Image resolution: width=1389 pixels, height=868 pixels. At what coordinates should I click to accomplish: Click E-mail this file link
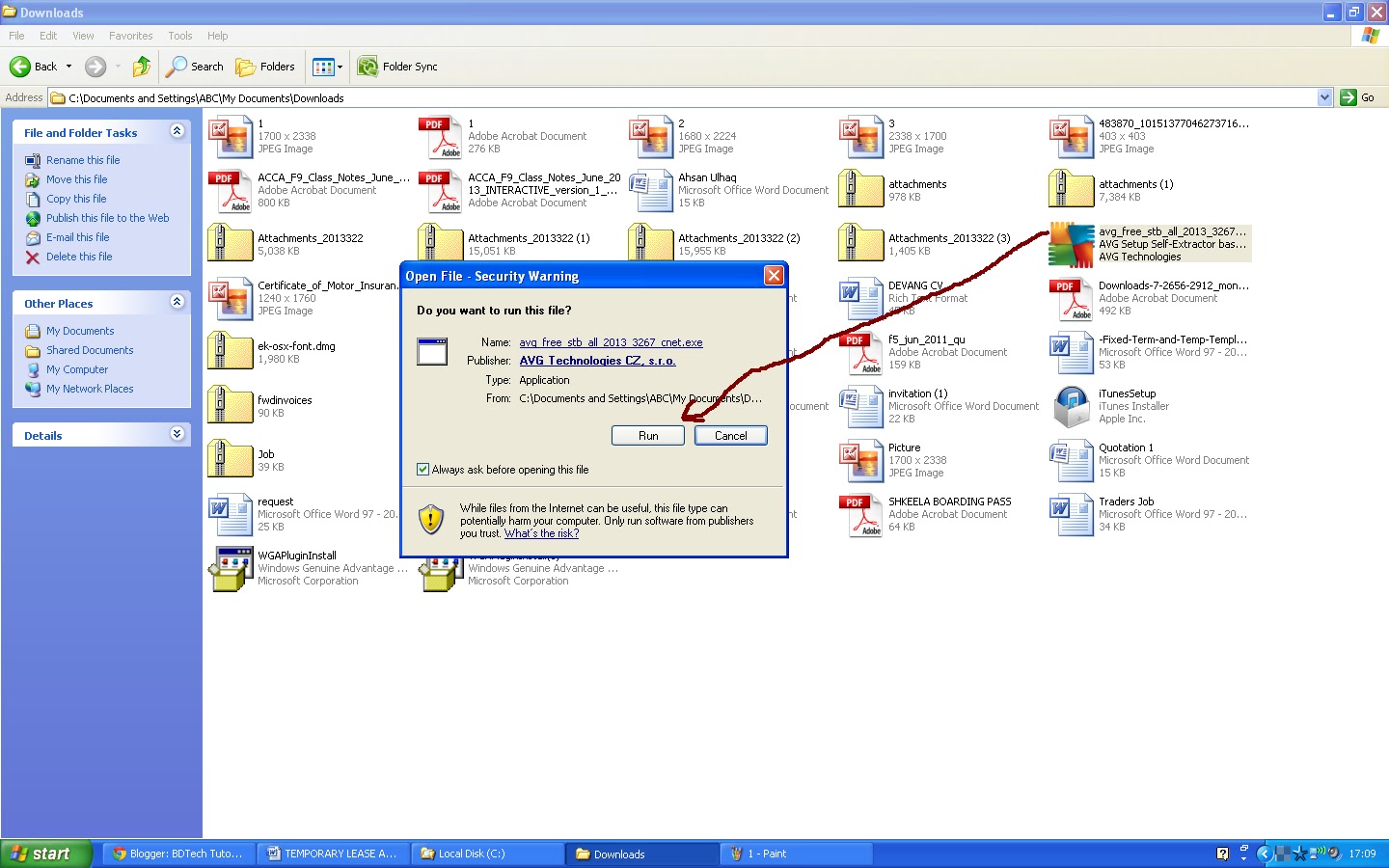coord(78,237)
